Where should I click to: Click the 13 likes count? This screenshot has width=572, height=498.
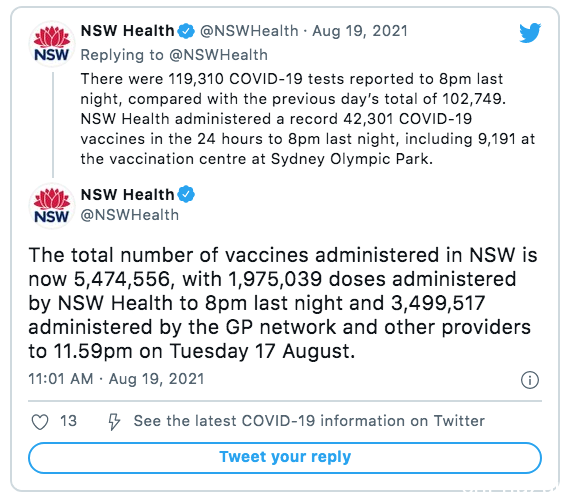tap(68, 421)
